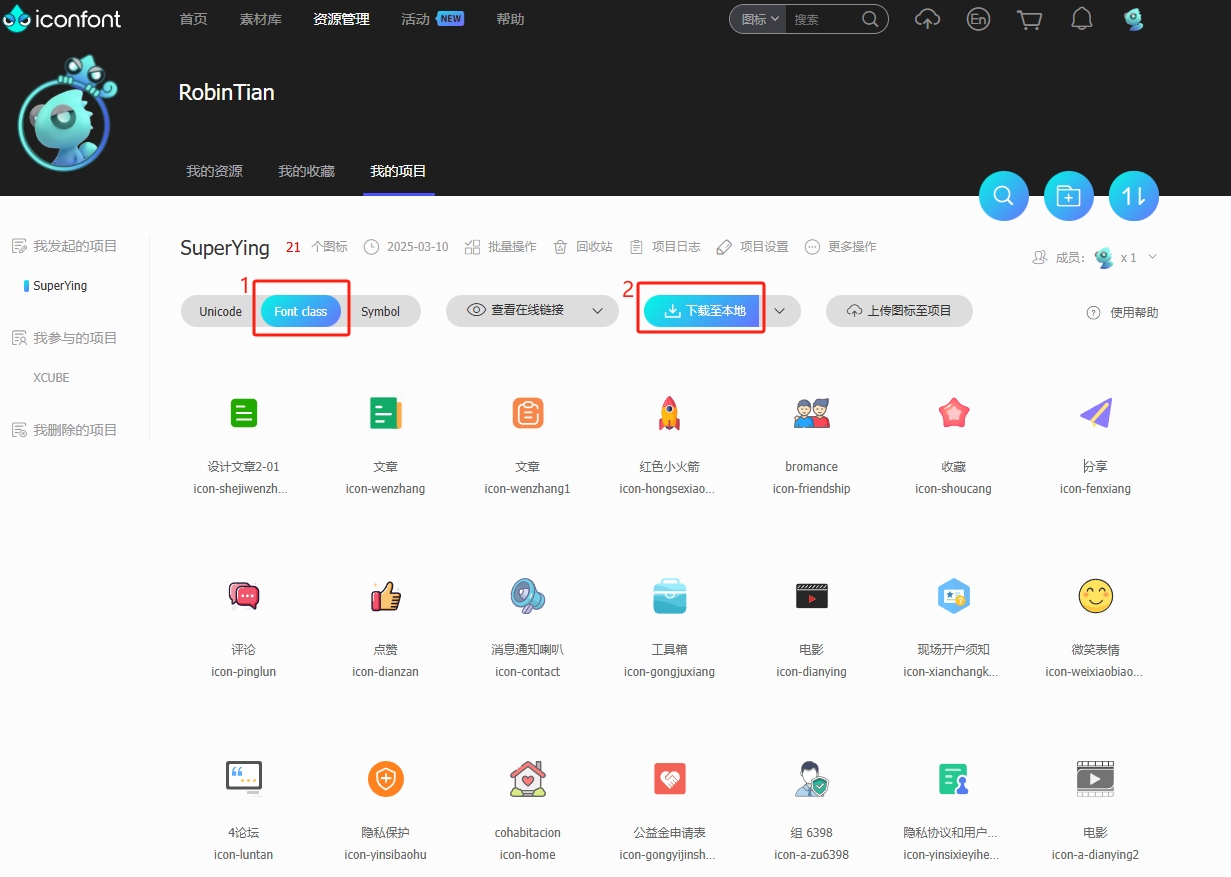The width and height of the screenshot is (1231, 877).
Task: Switch to Unicode mode
Action: pyautogui.click(x=218, y=311)
